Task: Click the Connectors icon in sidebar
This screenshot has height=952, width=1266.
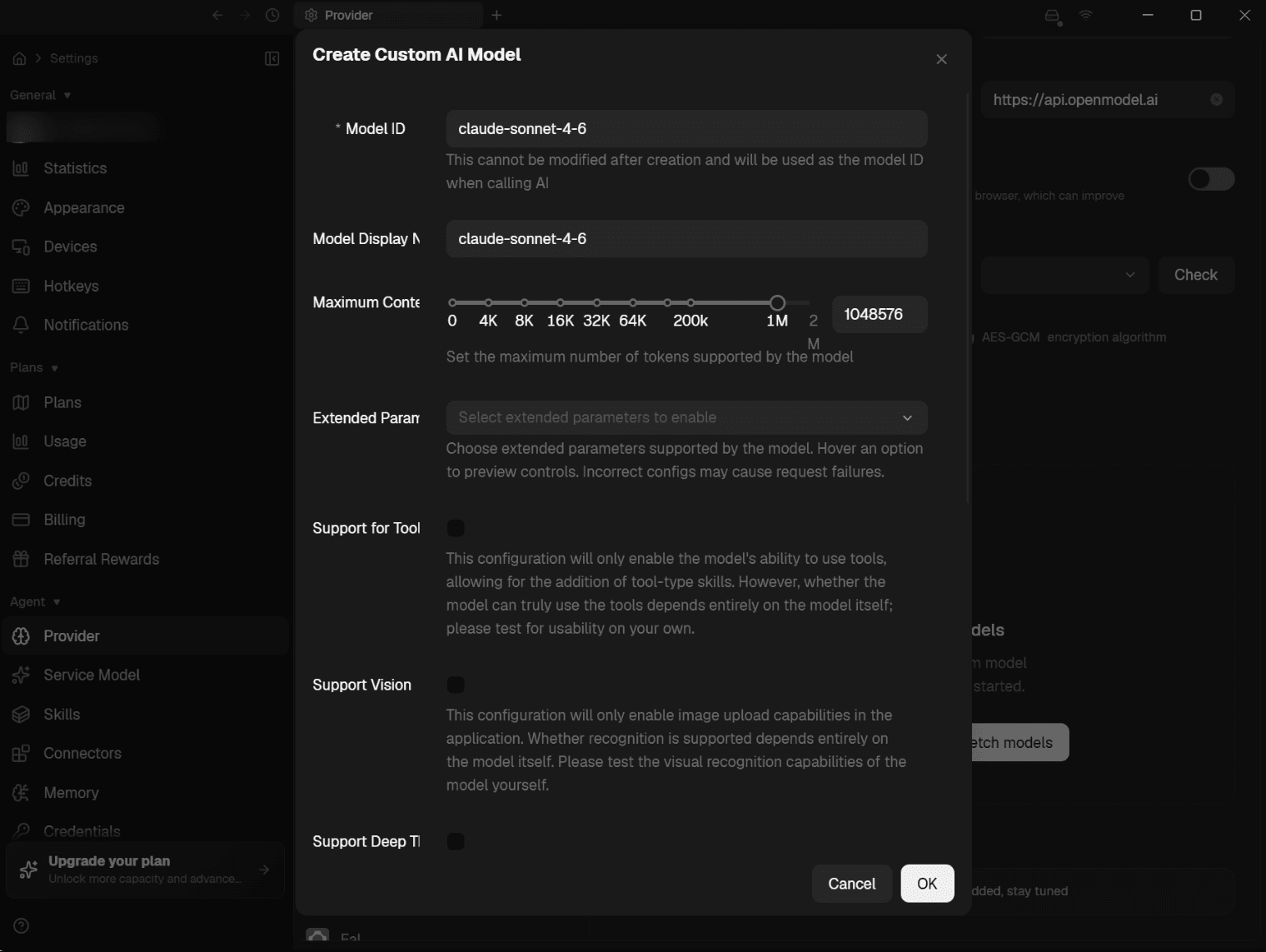Action: tap(21, 753)
